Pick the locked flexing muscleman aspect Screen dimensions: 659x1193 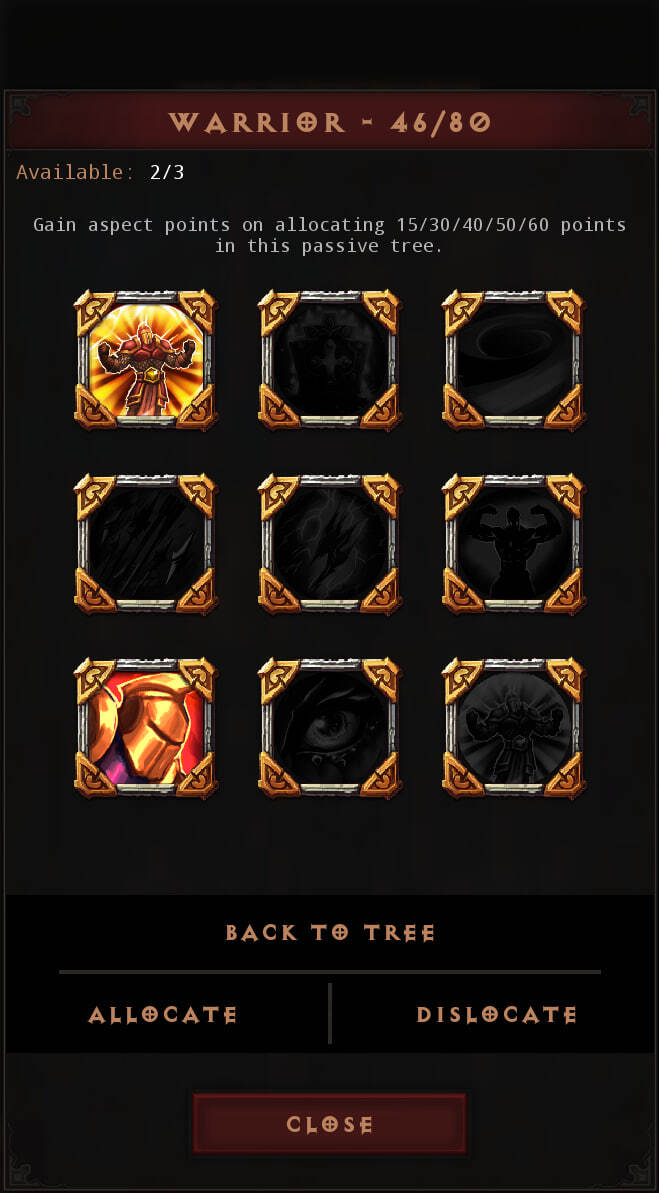click(x=514, y=544)
